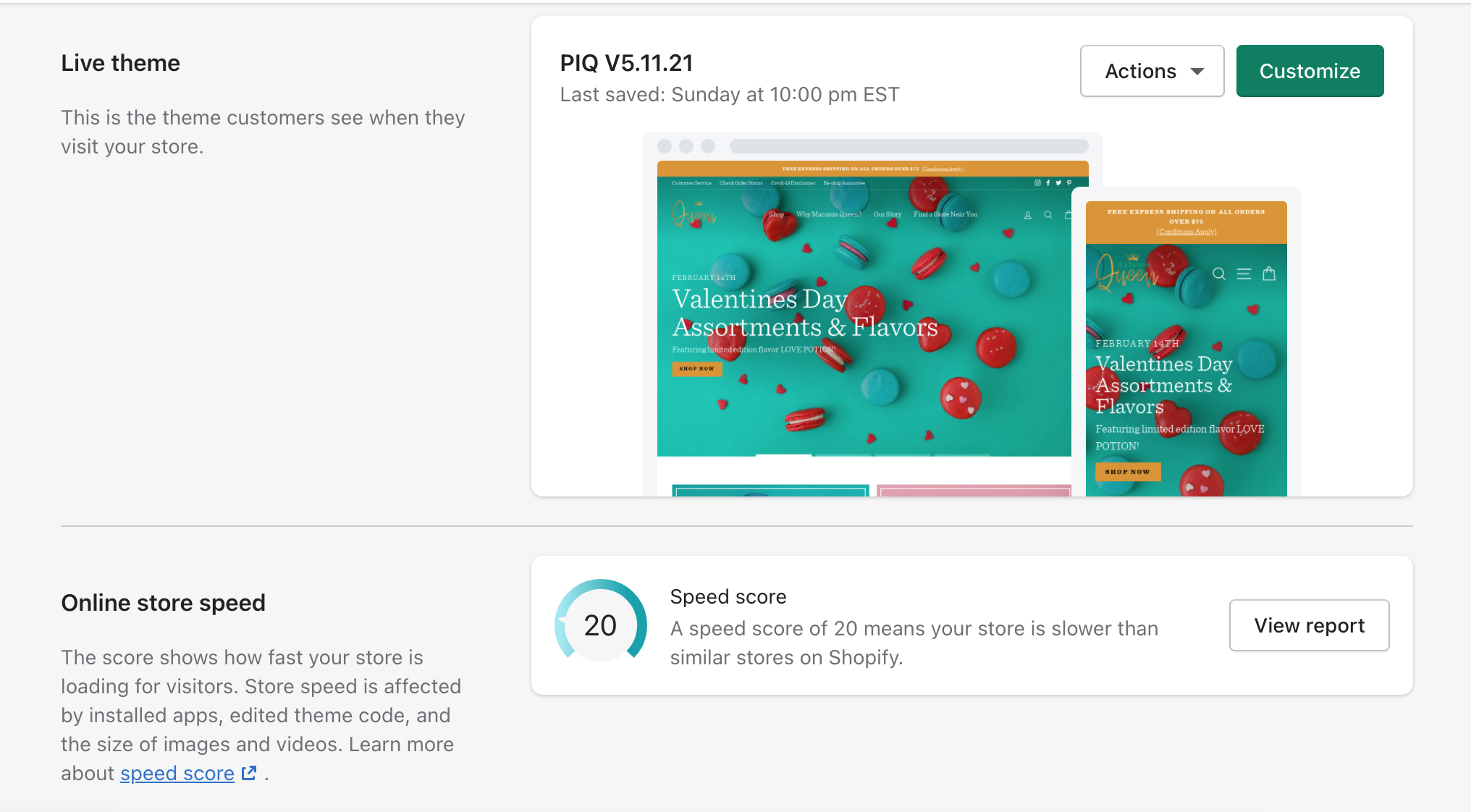This screenshot has height=812, width=1471.
Task: Click the Customize button
Action: (x=1310, y=70)
